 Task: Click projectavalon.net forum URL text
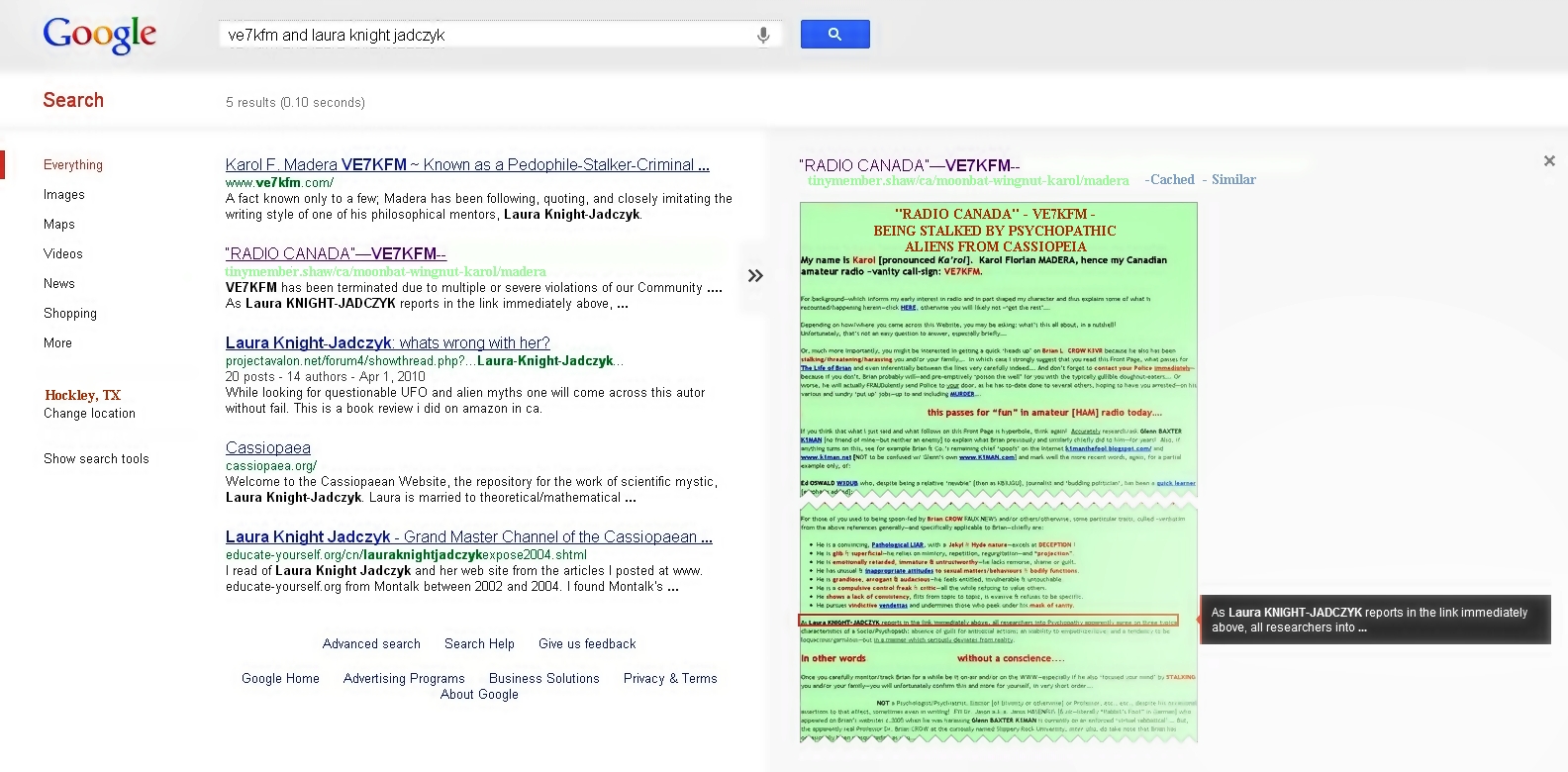click(x=424, y=361)
